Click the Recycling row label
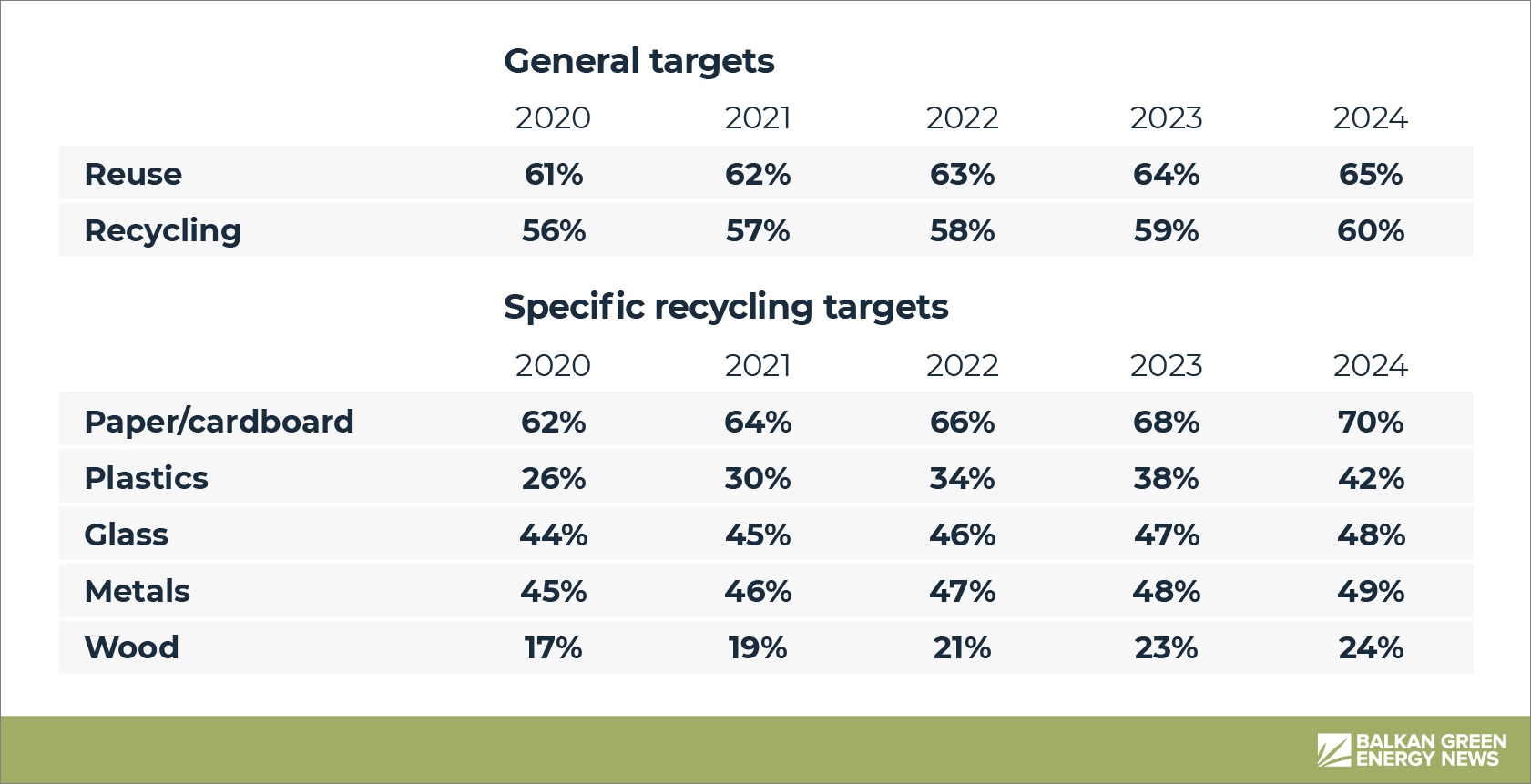The image size is (1531, 784). [x=162, y=231]
